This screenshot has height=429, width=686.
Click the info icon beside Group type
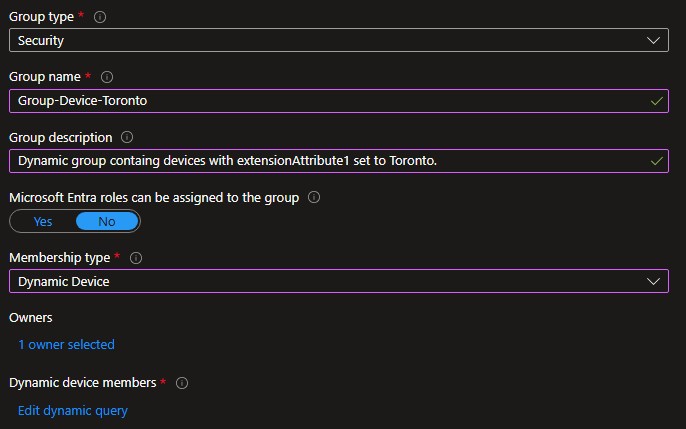pyautogui.click(x=101, y=16)
